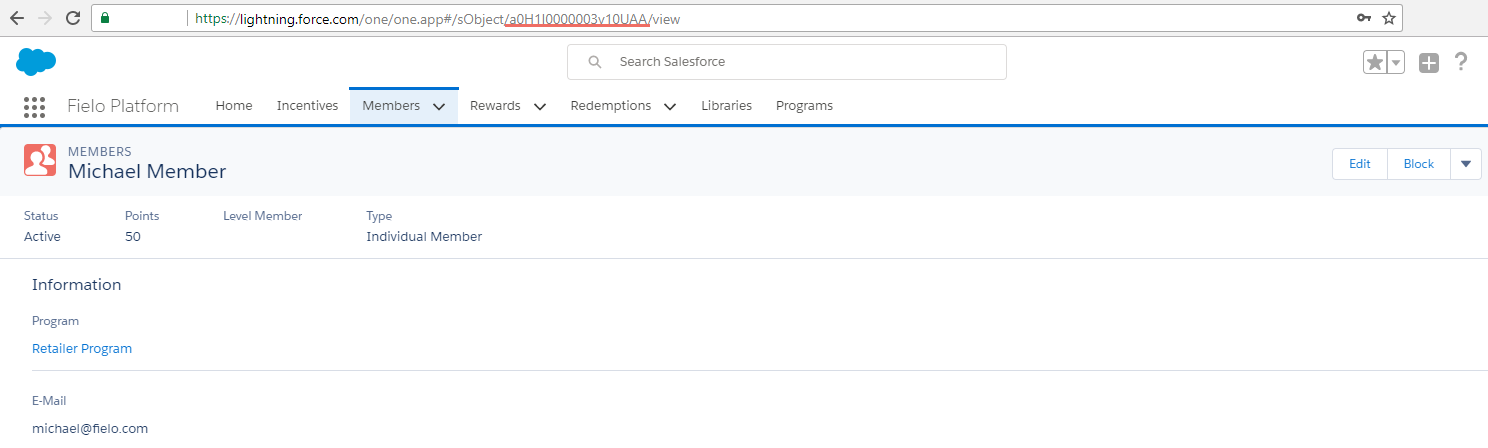Expand the Redemptions tab chevron menu
Viewport: 1488px width, 448px height.
pyautogui.click(x=670, y=106)
